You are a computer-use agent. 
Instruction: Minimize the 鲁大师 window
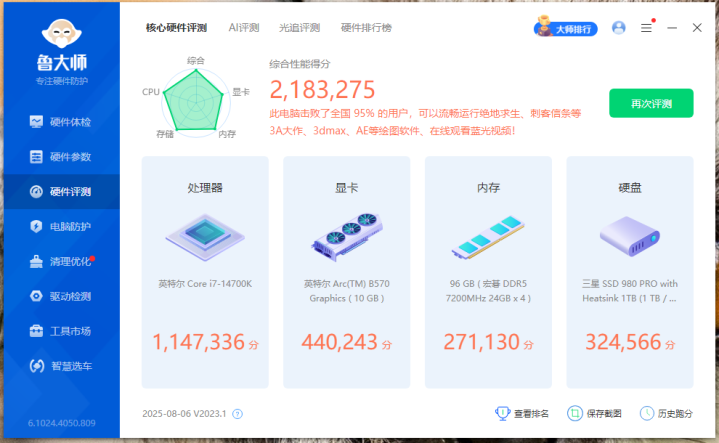coord(672,28)
